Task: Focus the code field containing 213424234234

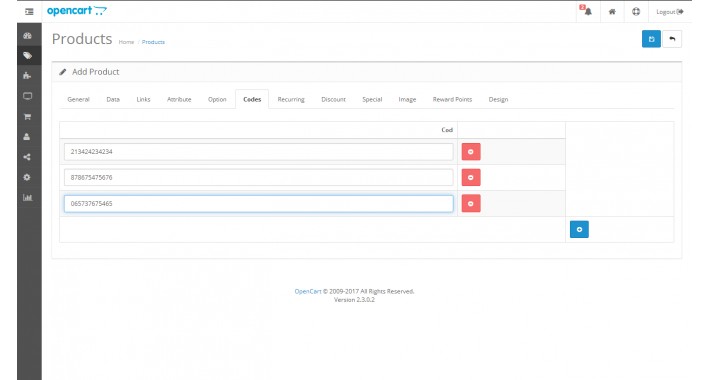Action: [259, 152]
